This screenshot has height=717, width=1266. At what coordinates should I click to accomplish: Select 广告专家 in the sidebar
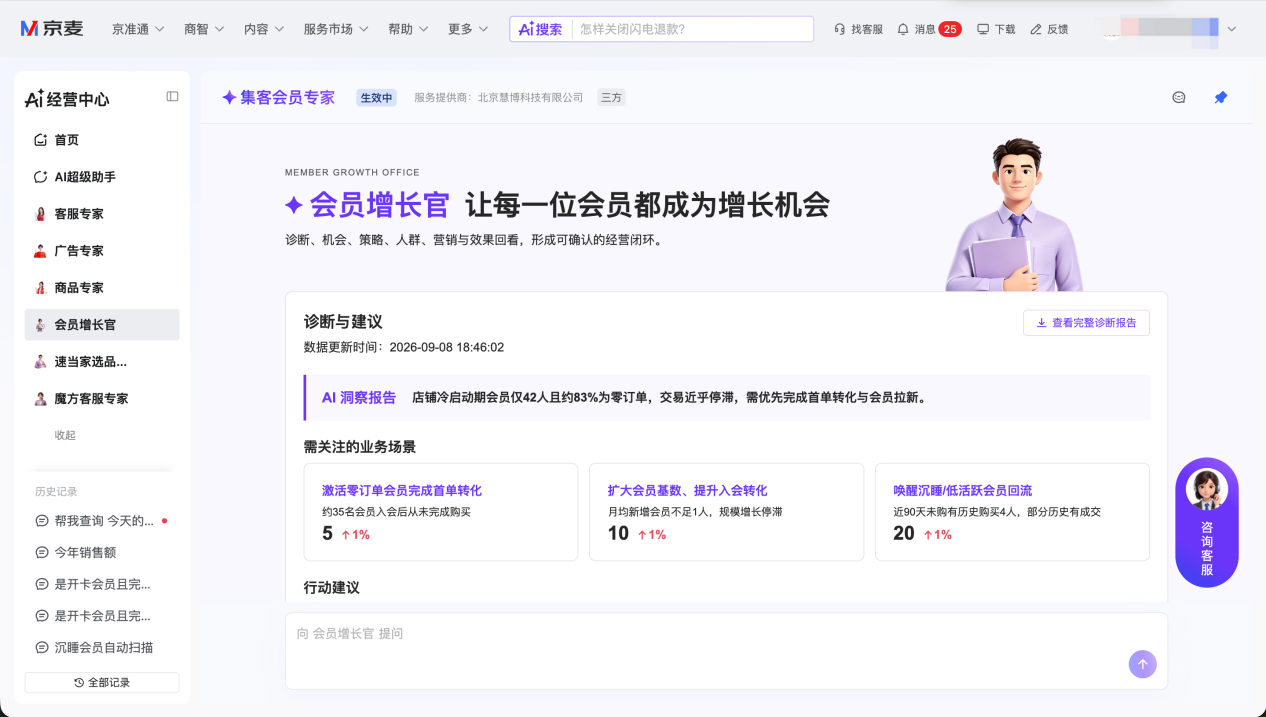102,251
